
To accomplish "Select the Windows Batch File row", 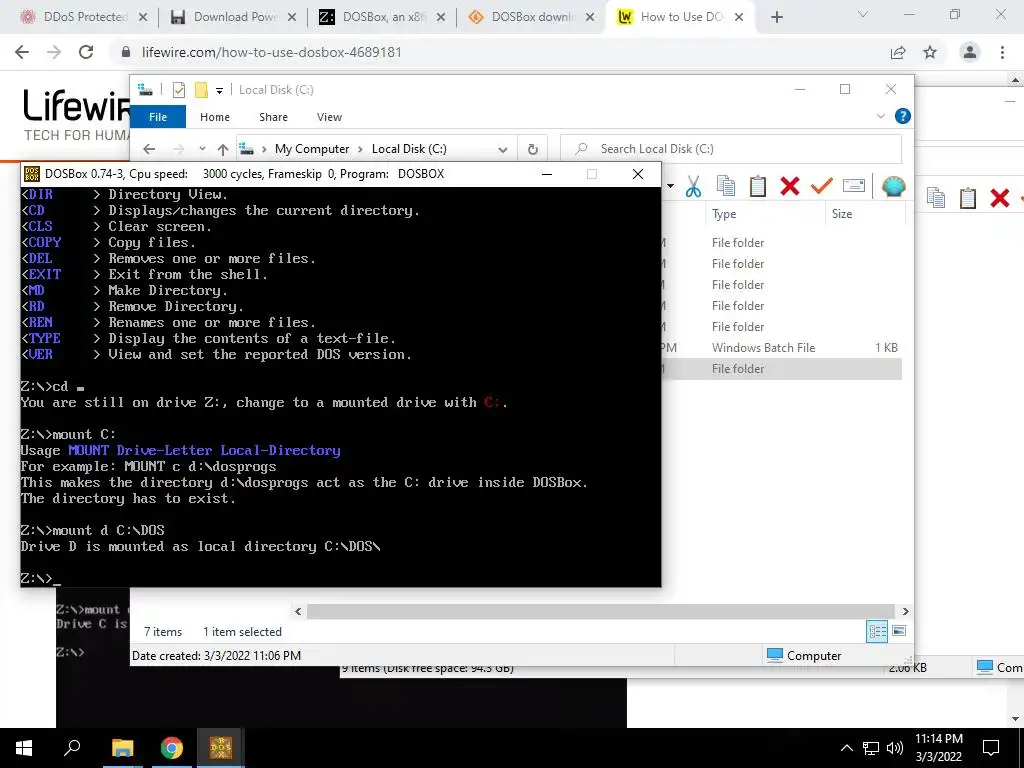I will (780, 347).
